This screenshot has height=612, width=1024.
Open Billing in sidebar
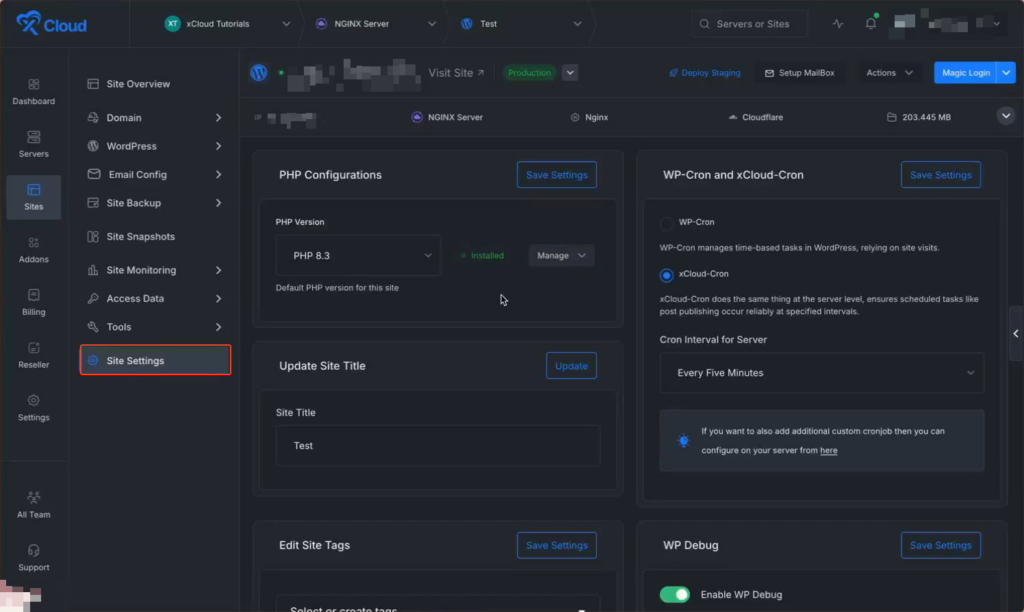pyautogui.click(x=33, y=302)
